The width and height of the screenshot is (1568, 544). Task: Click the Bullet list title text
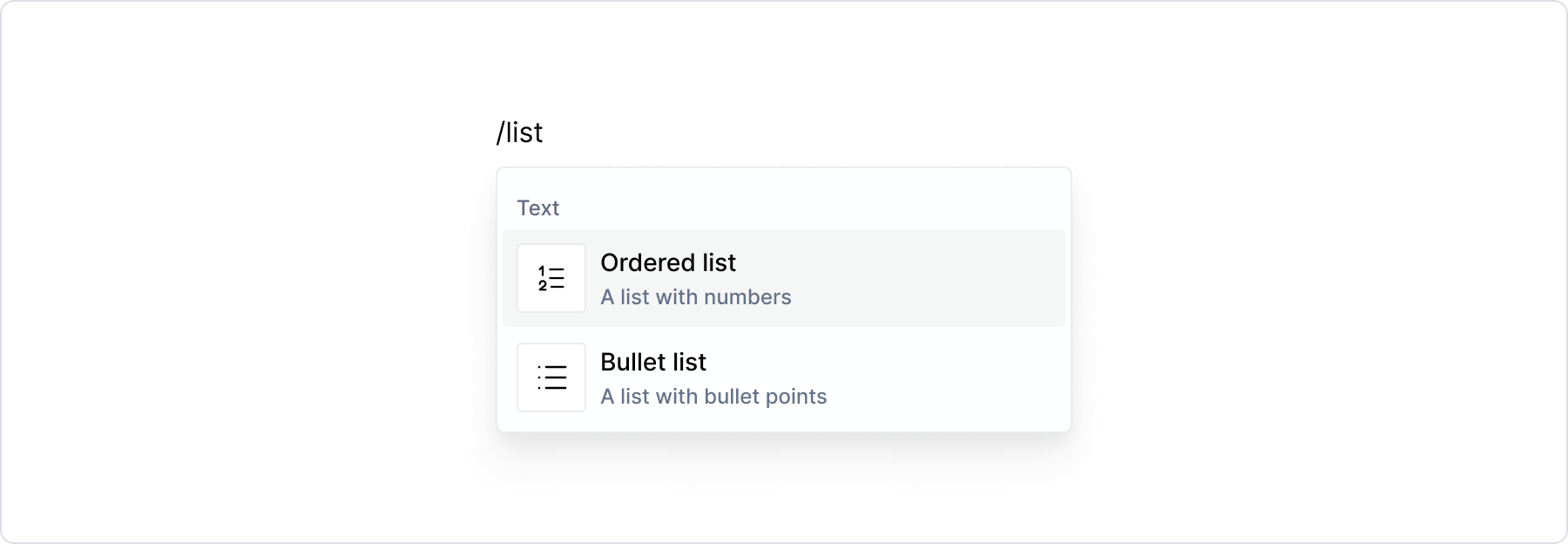tap(652, 363)
